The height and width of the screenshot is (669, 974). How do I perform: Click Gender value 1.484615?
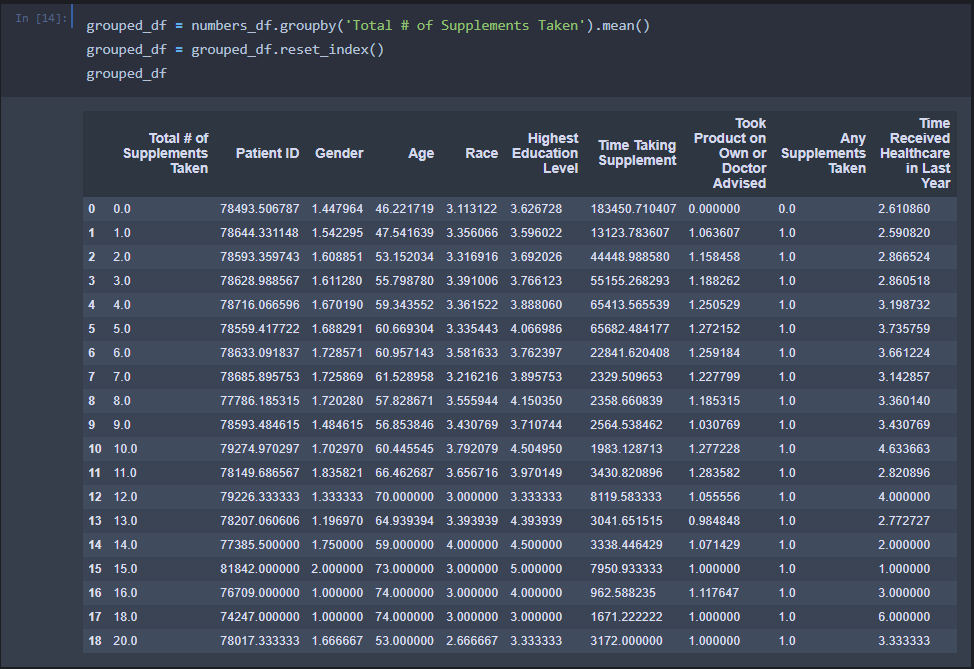[x=337, y=425]
